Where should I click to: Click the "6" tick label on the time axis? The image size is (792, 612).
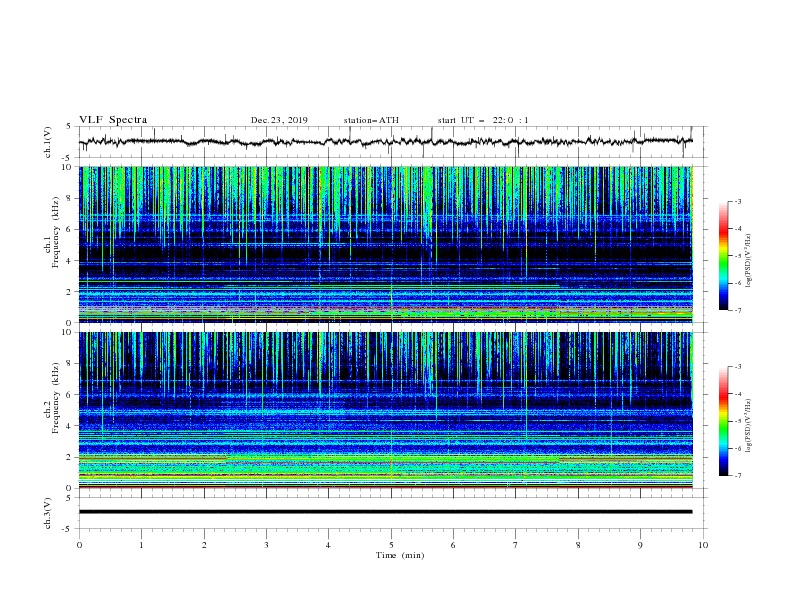coord(453,545)
